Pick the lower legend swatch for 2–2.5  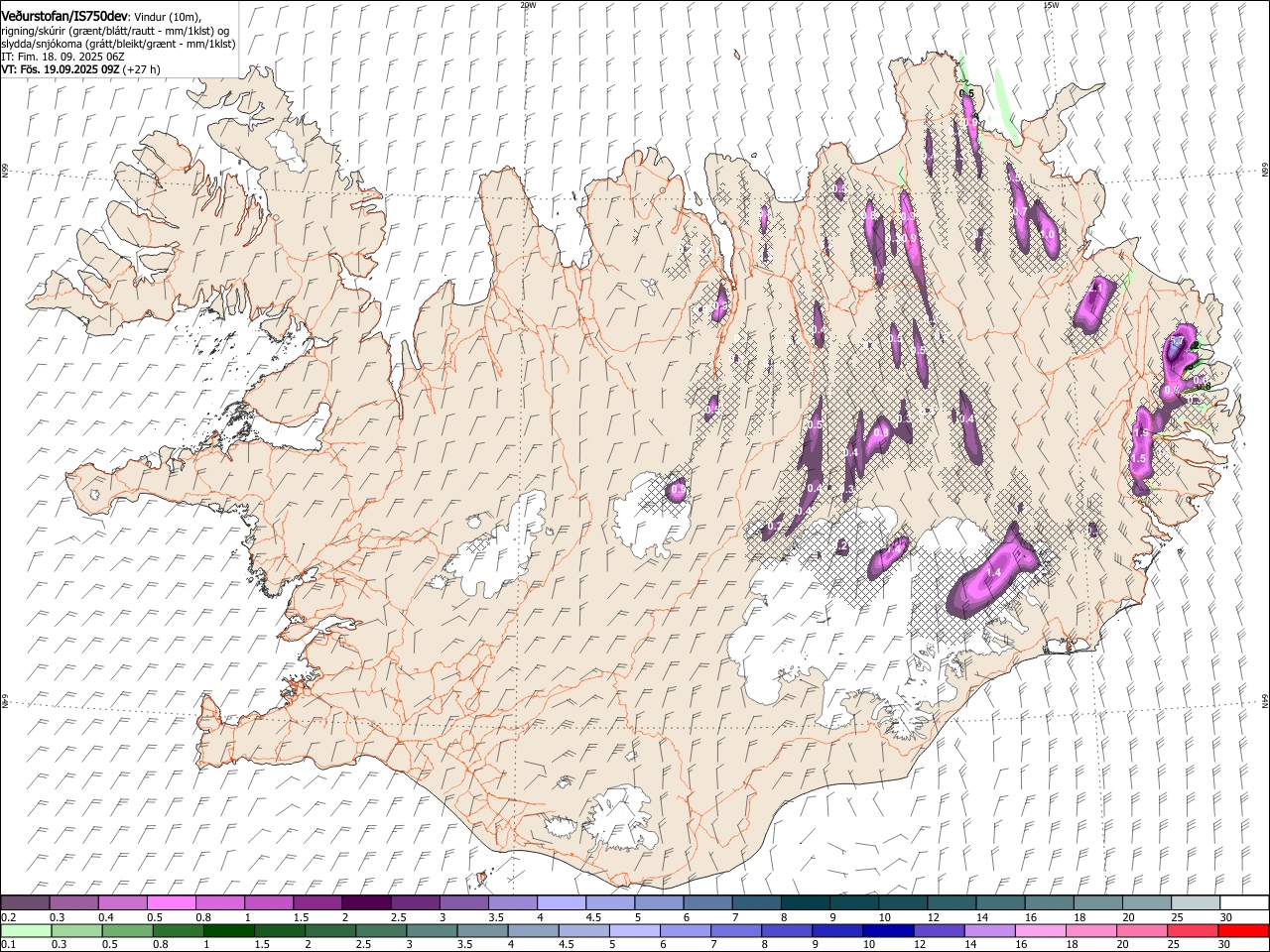(x=329, y=931)
